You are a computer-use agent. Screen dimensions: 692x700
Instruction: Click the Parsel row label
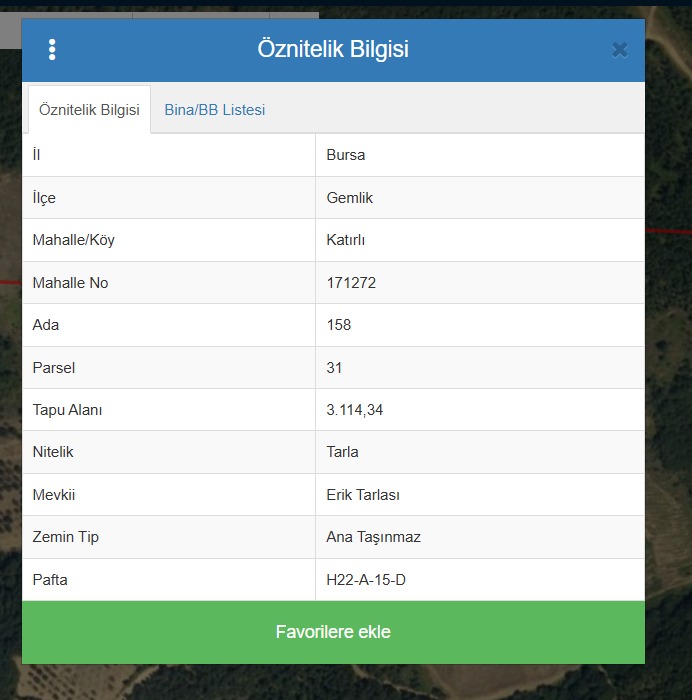[x=54, y=367]
